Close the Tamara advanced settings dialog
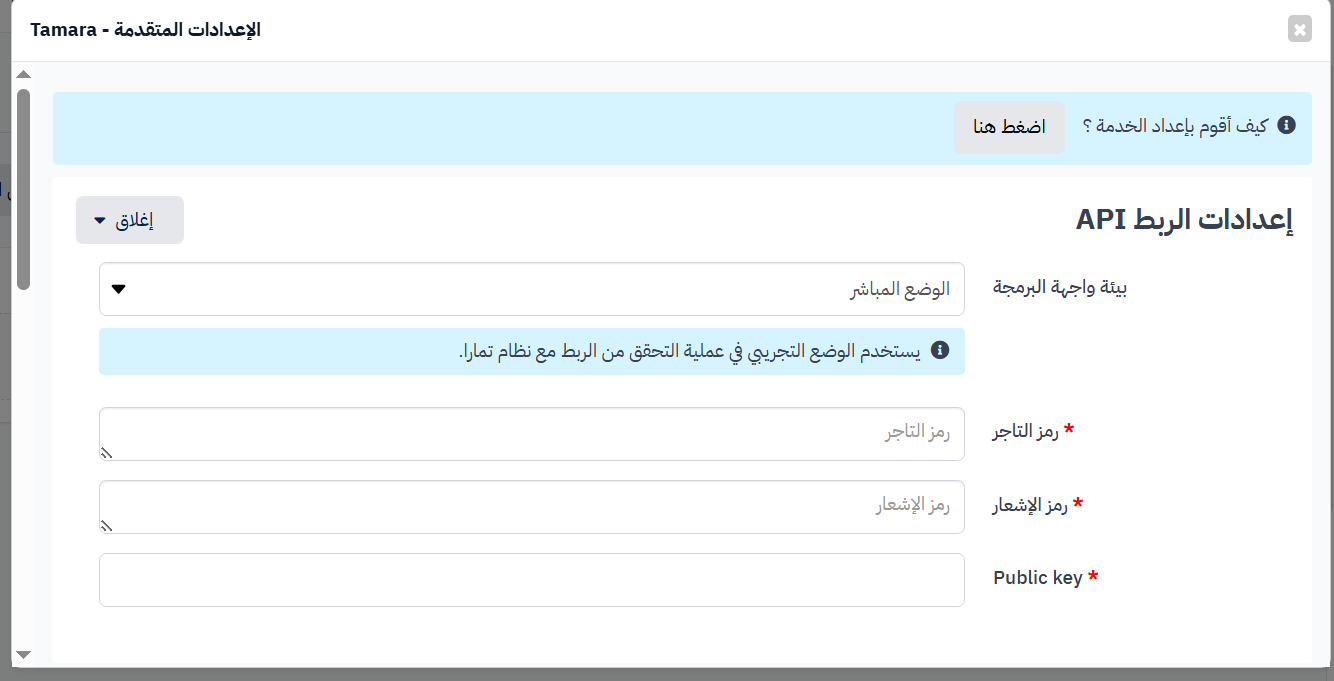 [1300, 30]
